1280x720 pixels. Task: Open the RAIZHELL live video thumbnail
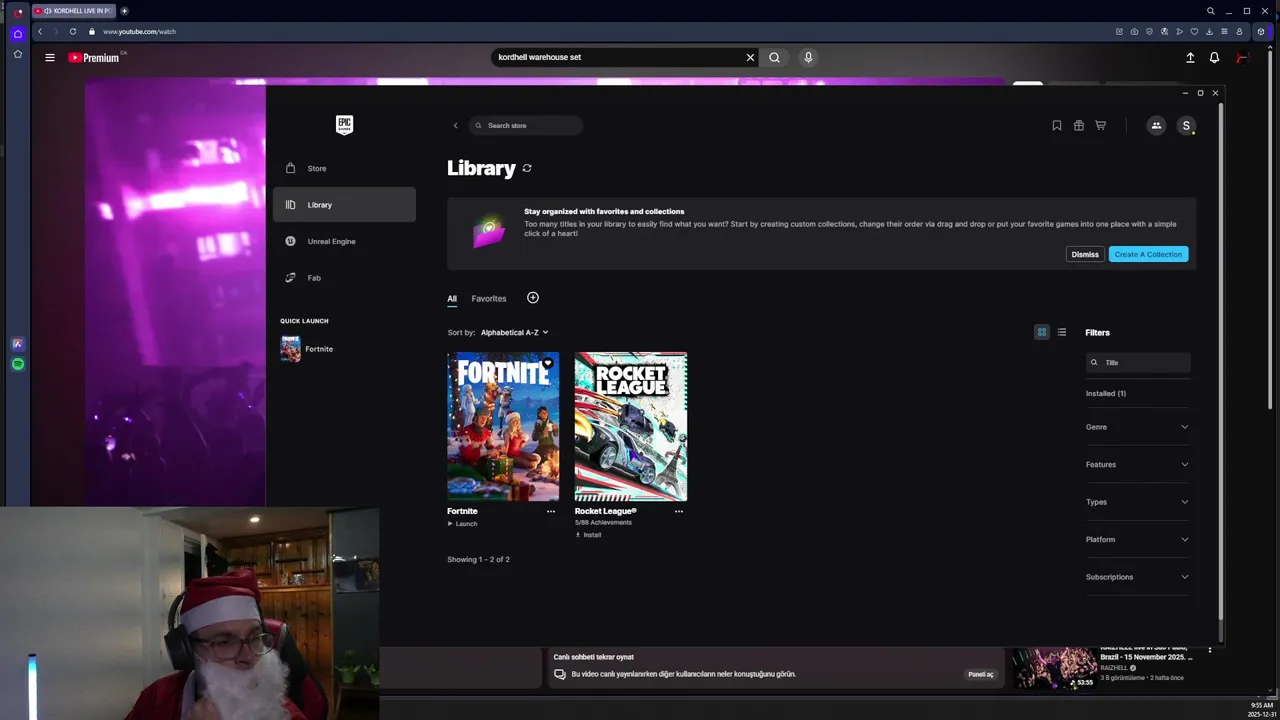pos(1054,668)
